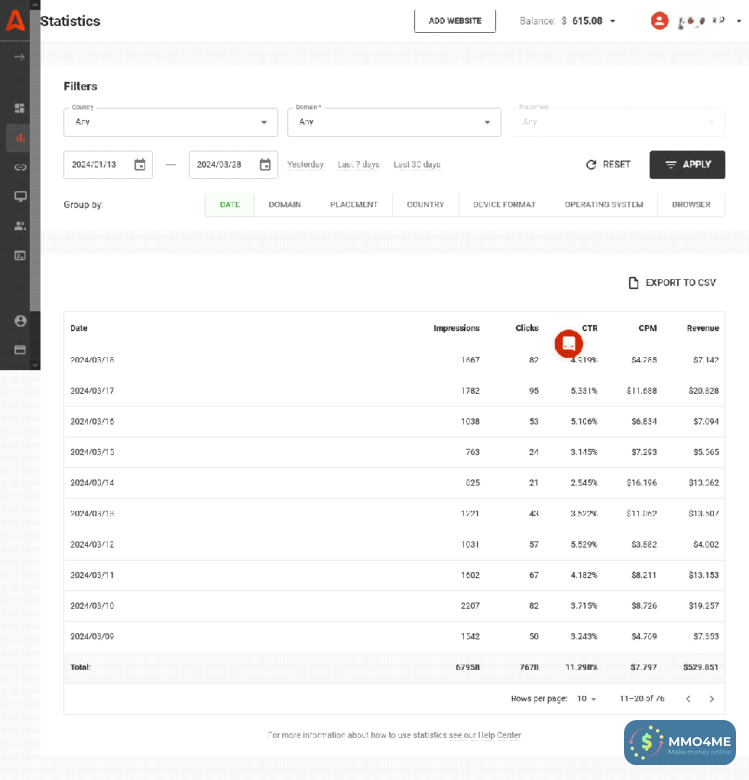This screenshot has width=749, height=780.
Task: Sort by the Clicks column header
Action: point(527,328)
